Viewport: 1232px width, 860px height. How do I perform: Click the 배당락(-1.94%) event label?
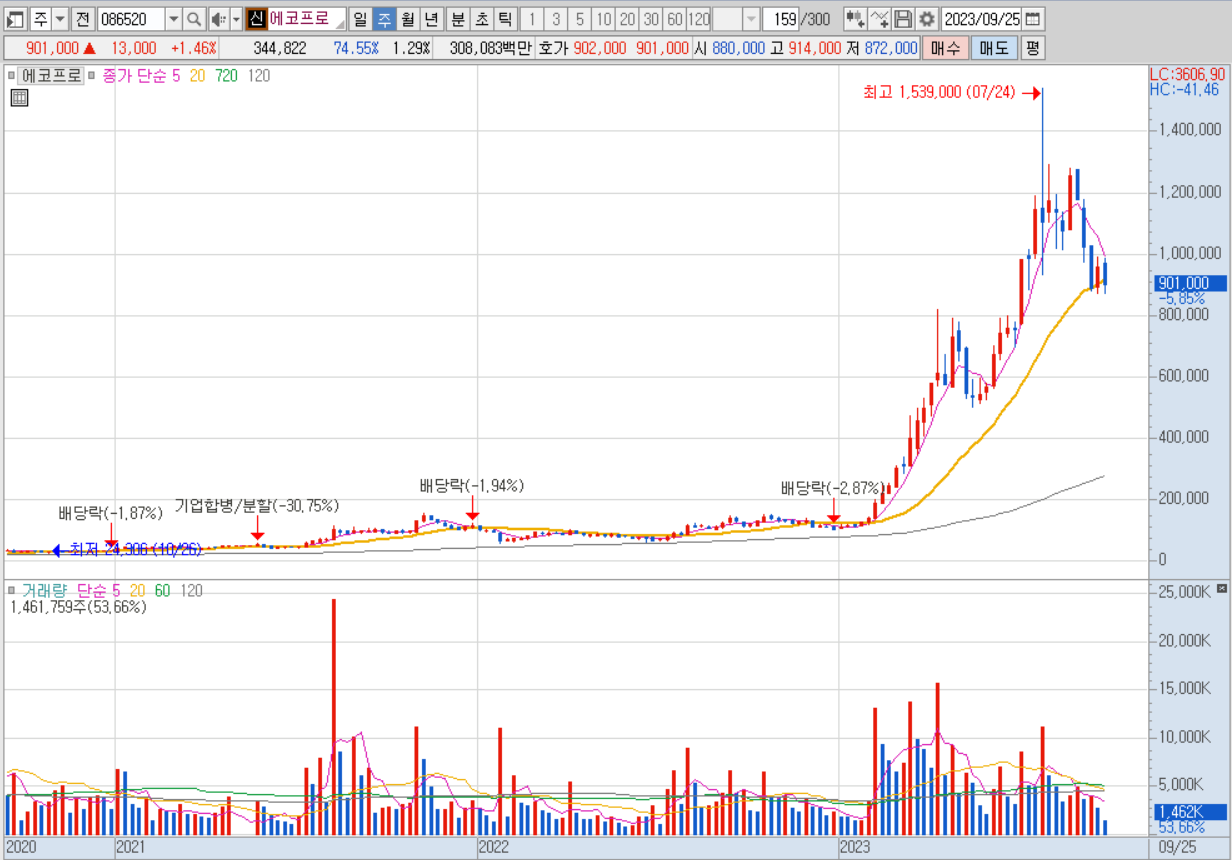472,486
